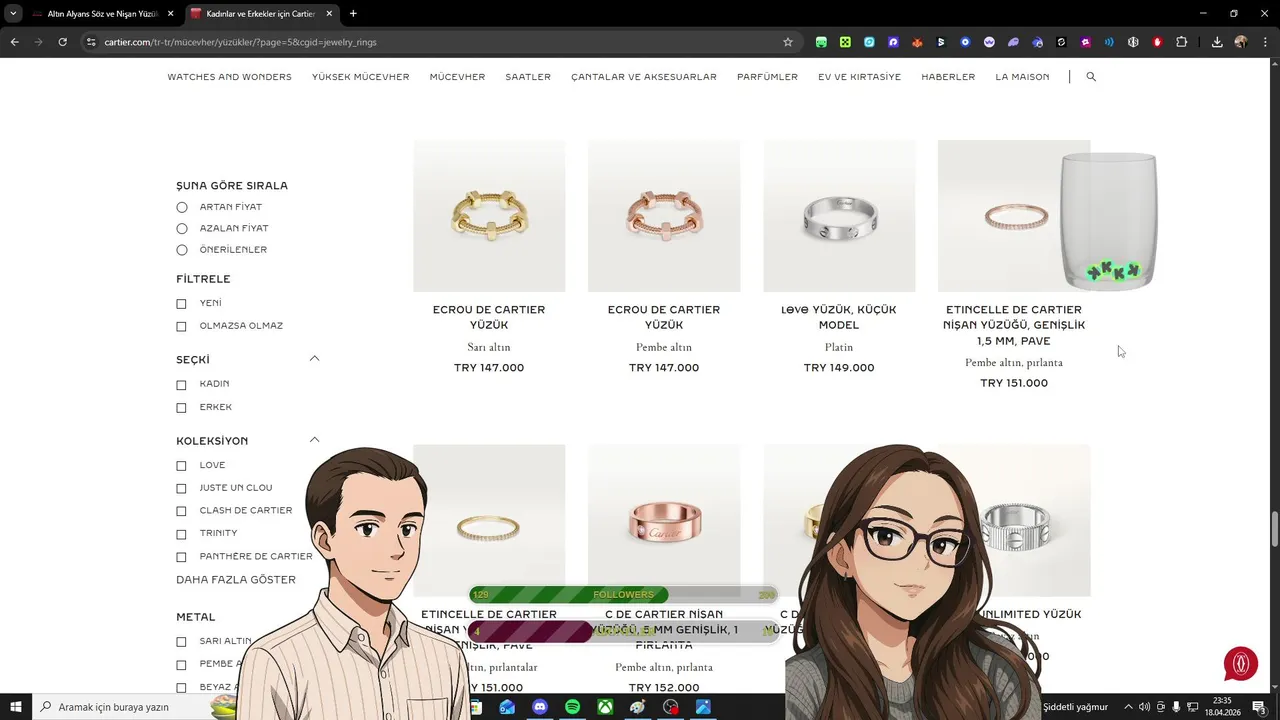
Task: Click the green smiley face extension icon
Action: 821,42
